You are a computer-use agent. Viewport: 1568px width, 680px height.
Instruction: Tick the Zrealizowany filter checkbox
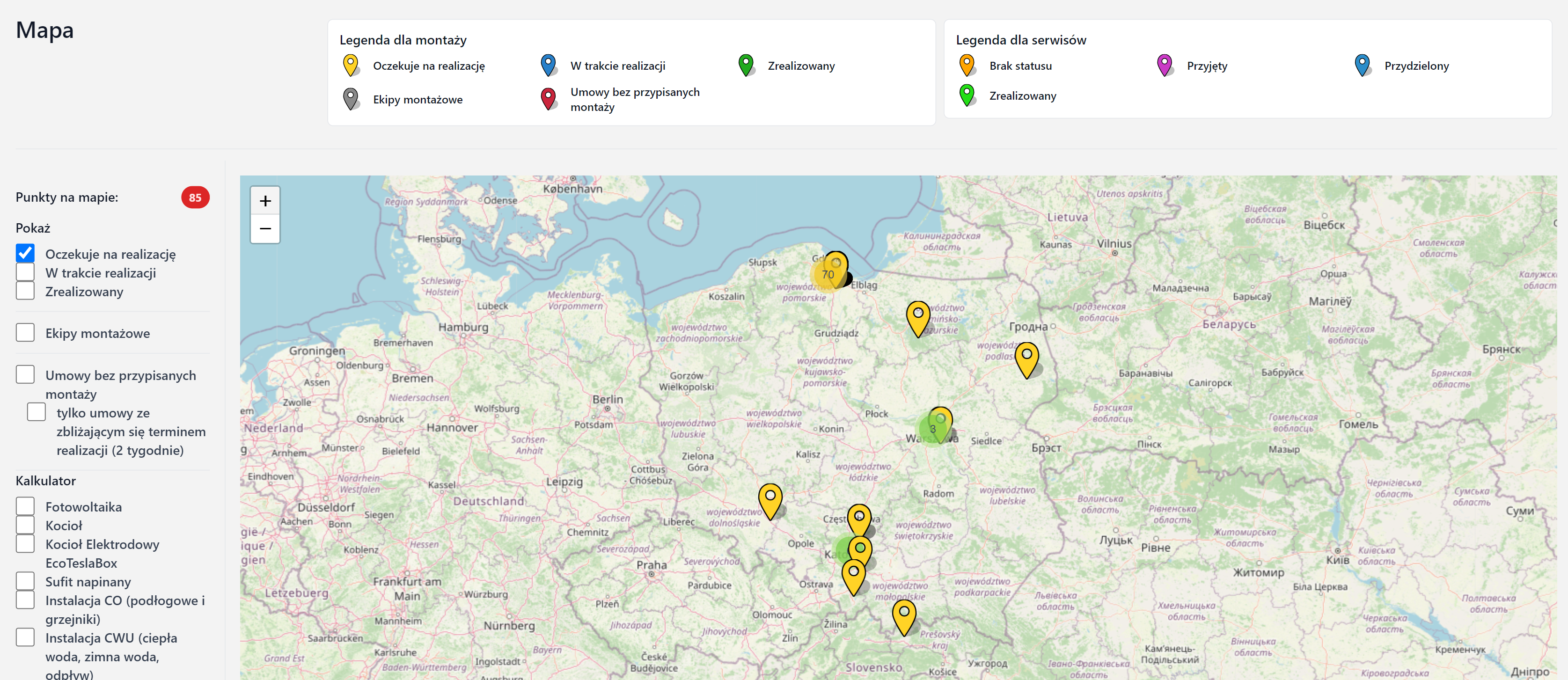coord(26,292)
